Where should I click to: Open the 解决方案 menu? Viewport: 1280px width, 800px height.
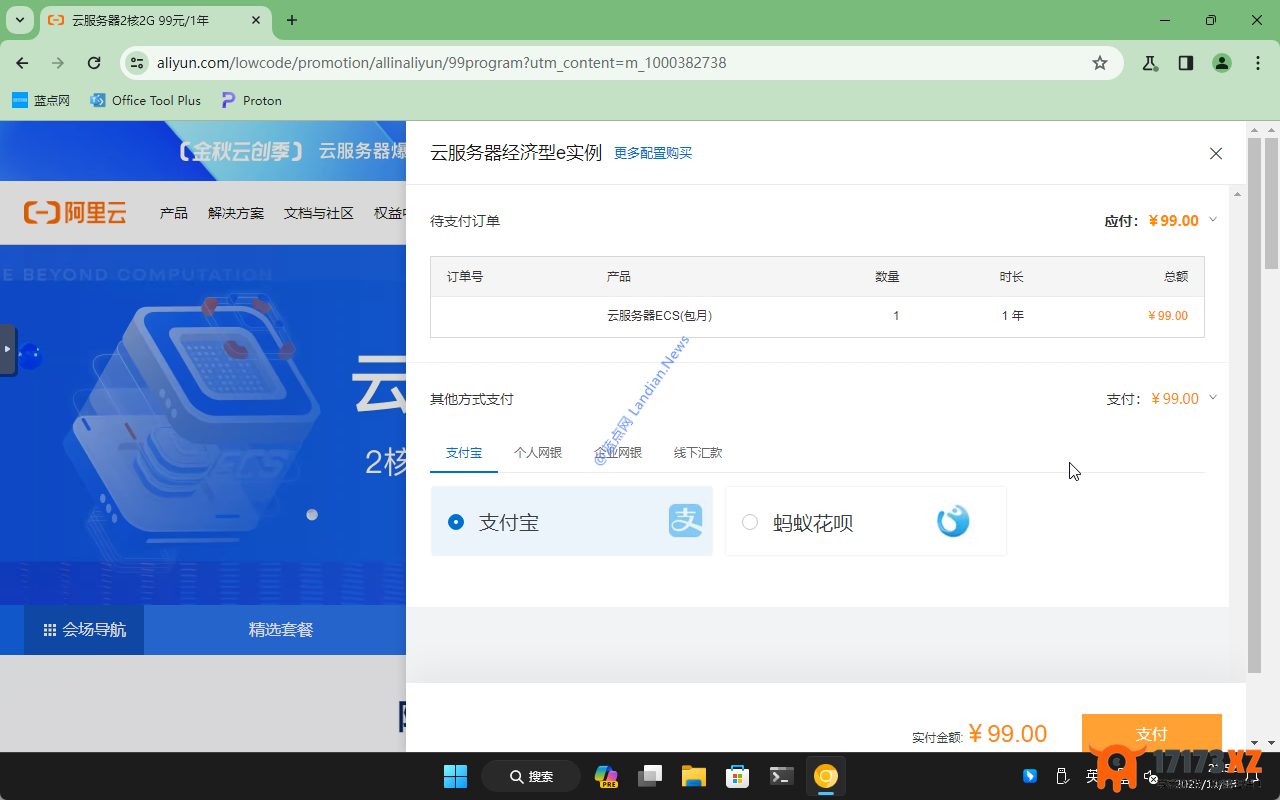[236, 213]
